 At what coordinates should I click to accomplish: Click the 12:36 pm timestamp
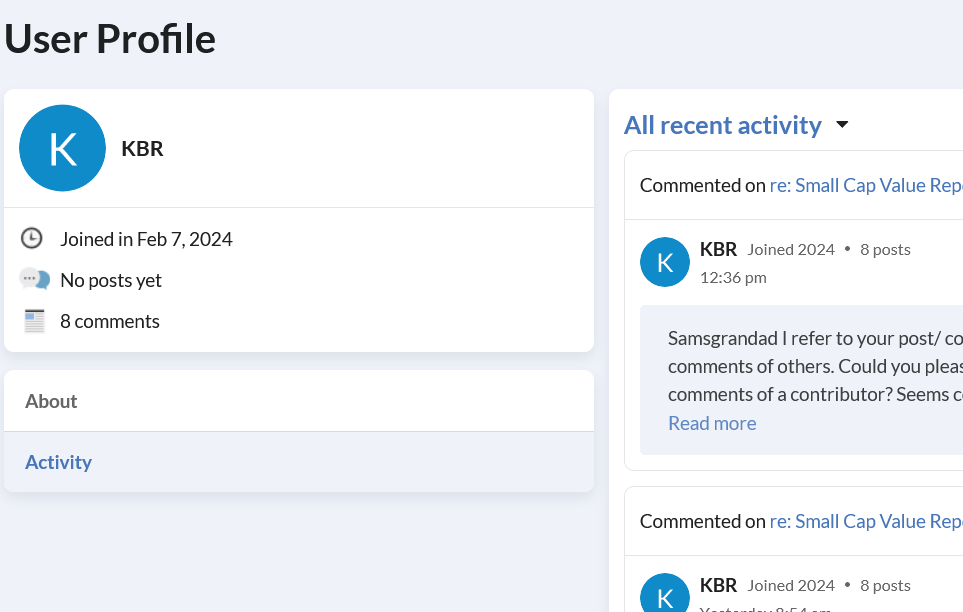(x=733, y=278)
